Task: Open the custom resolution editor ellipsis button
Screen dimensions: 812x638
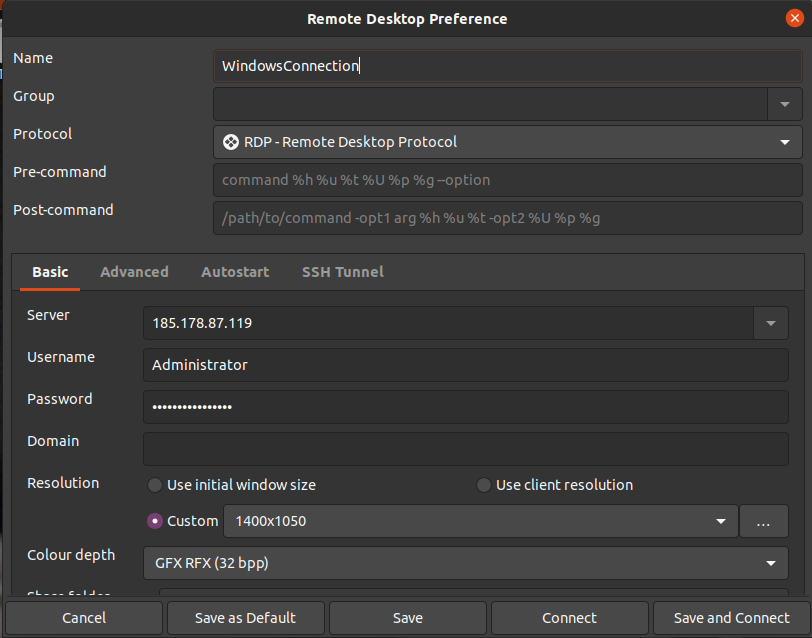Action: click(763, 522)
